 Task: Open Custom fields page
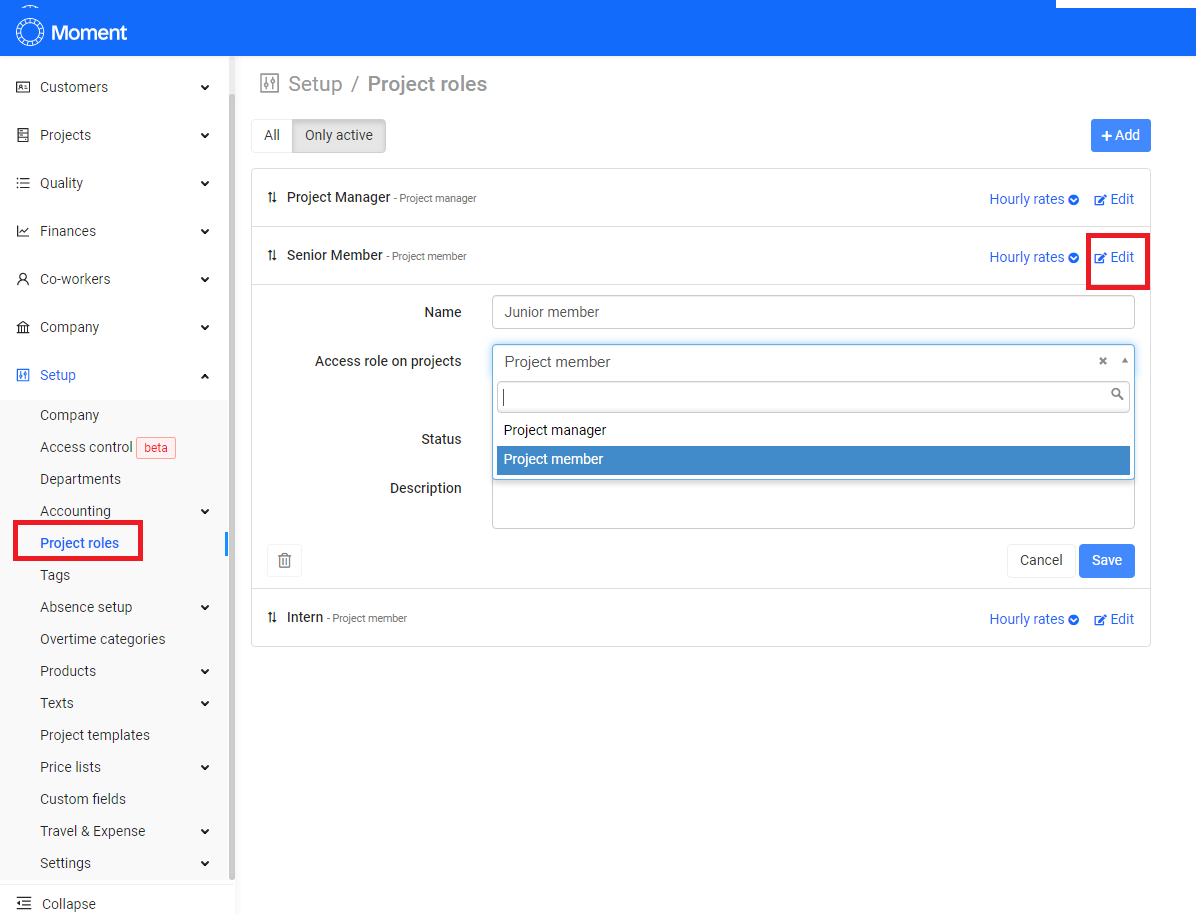[82, 800]
